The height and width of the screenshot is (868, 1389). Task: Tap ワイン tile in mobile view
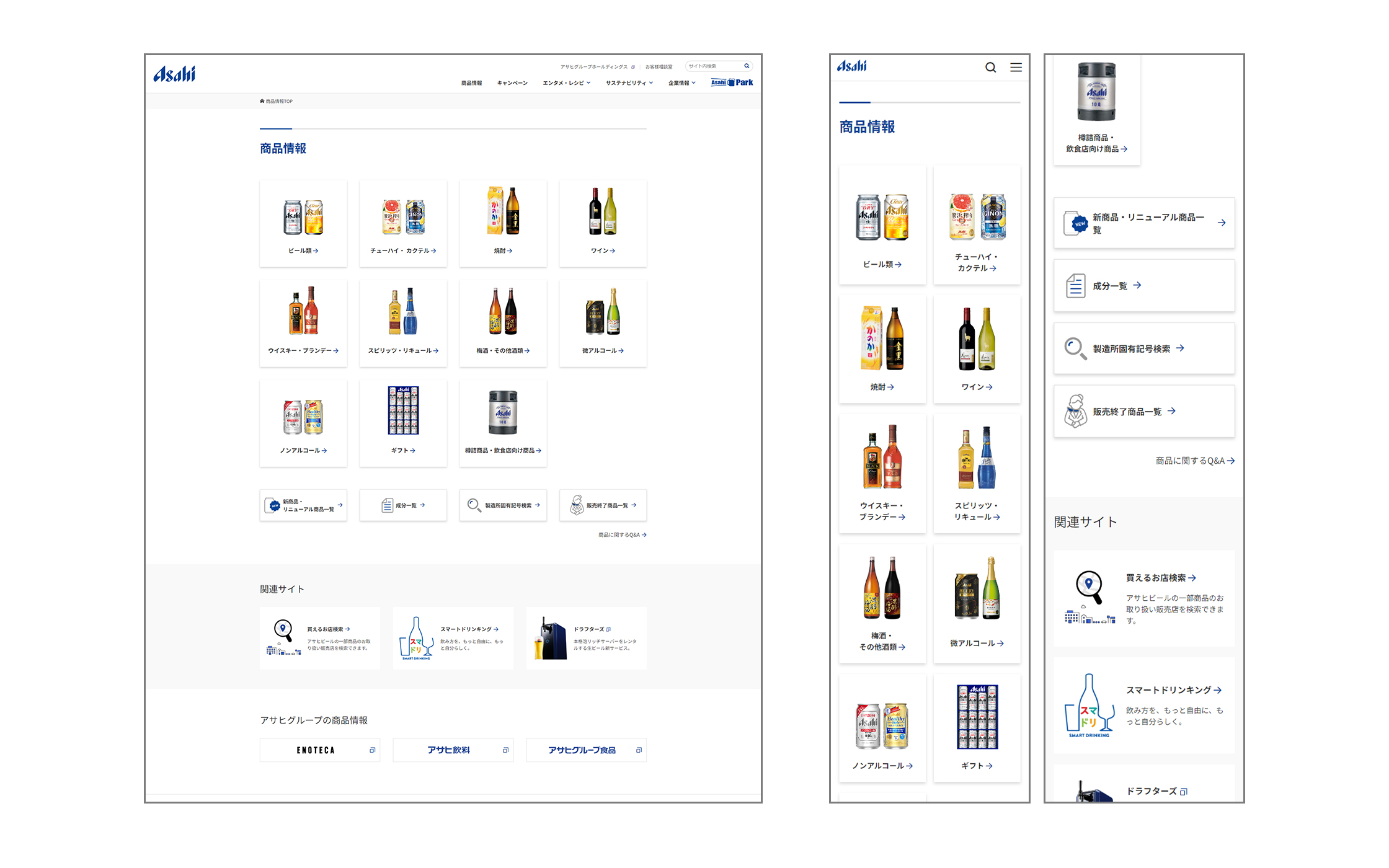pos(977,350)
